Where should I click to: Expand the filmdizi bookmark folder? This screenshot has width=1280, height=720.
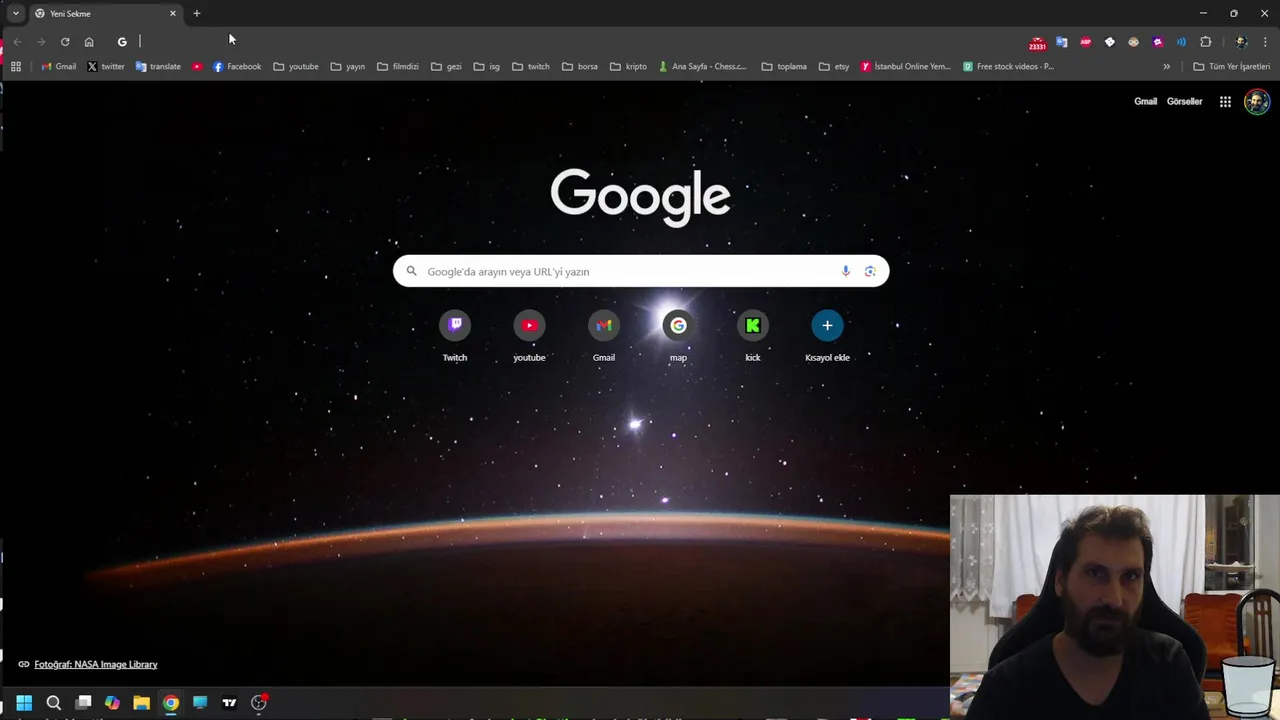(398, 67)
